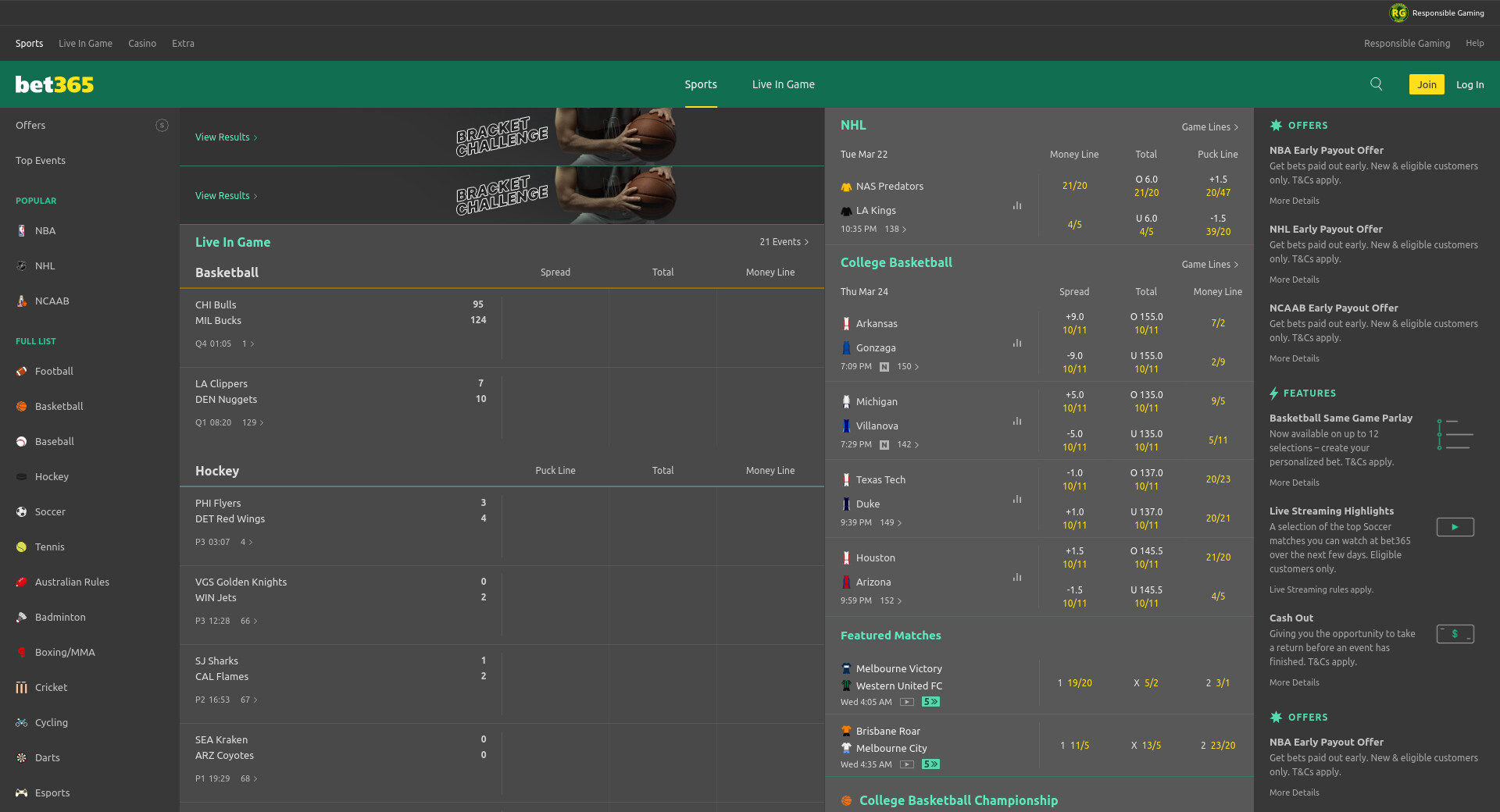This screenshot has width=1500, height=812.
Task: Click the Live Streaming play icon
Action: [1455, 527]
